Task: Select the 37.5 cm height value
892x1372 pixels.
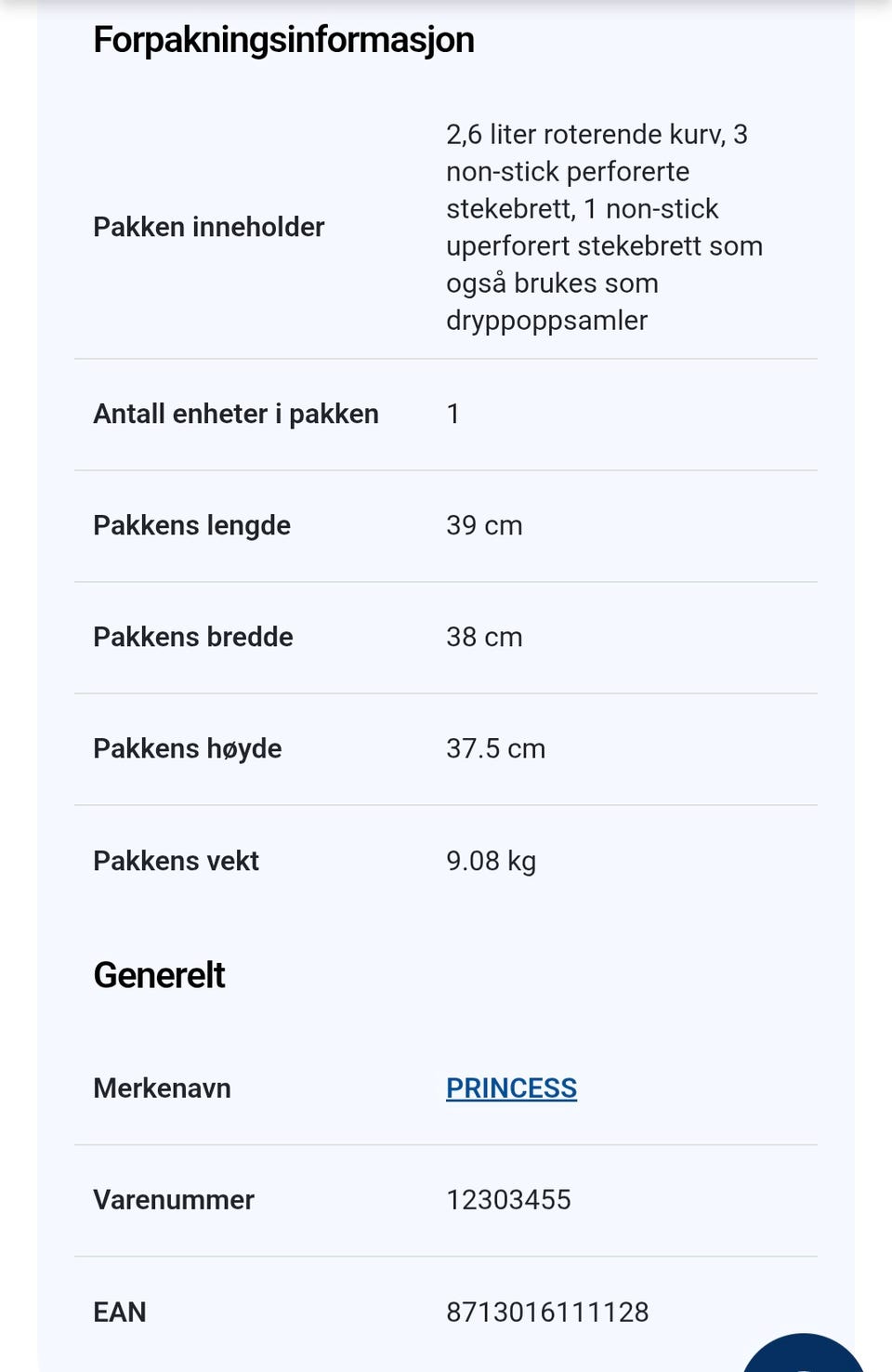Action: click(495, 748)
